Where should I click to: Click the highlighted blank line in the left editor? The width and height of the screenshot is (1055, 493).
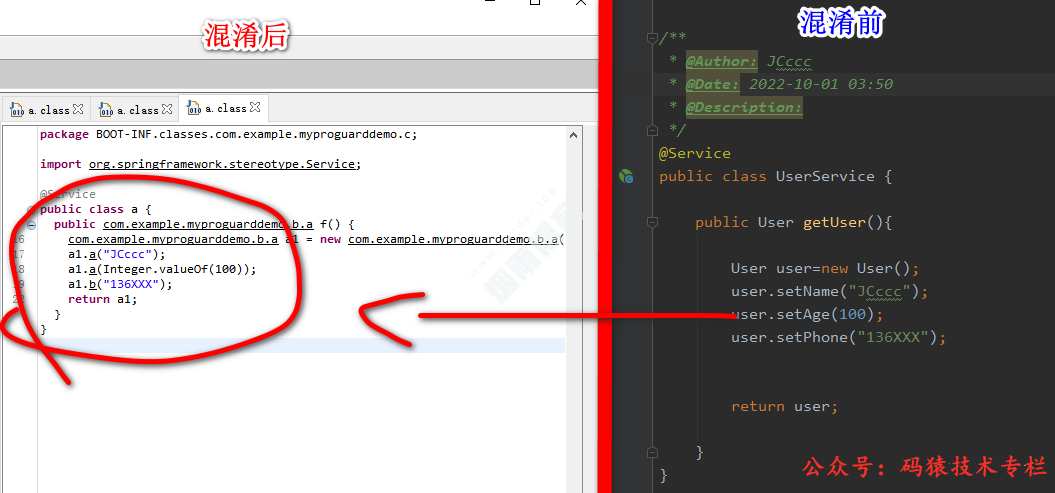(300, 345)
